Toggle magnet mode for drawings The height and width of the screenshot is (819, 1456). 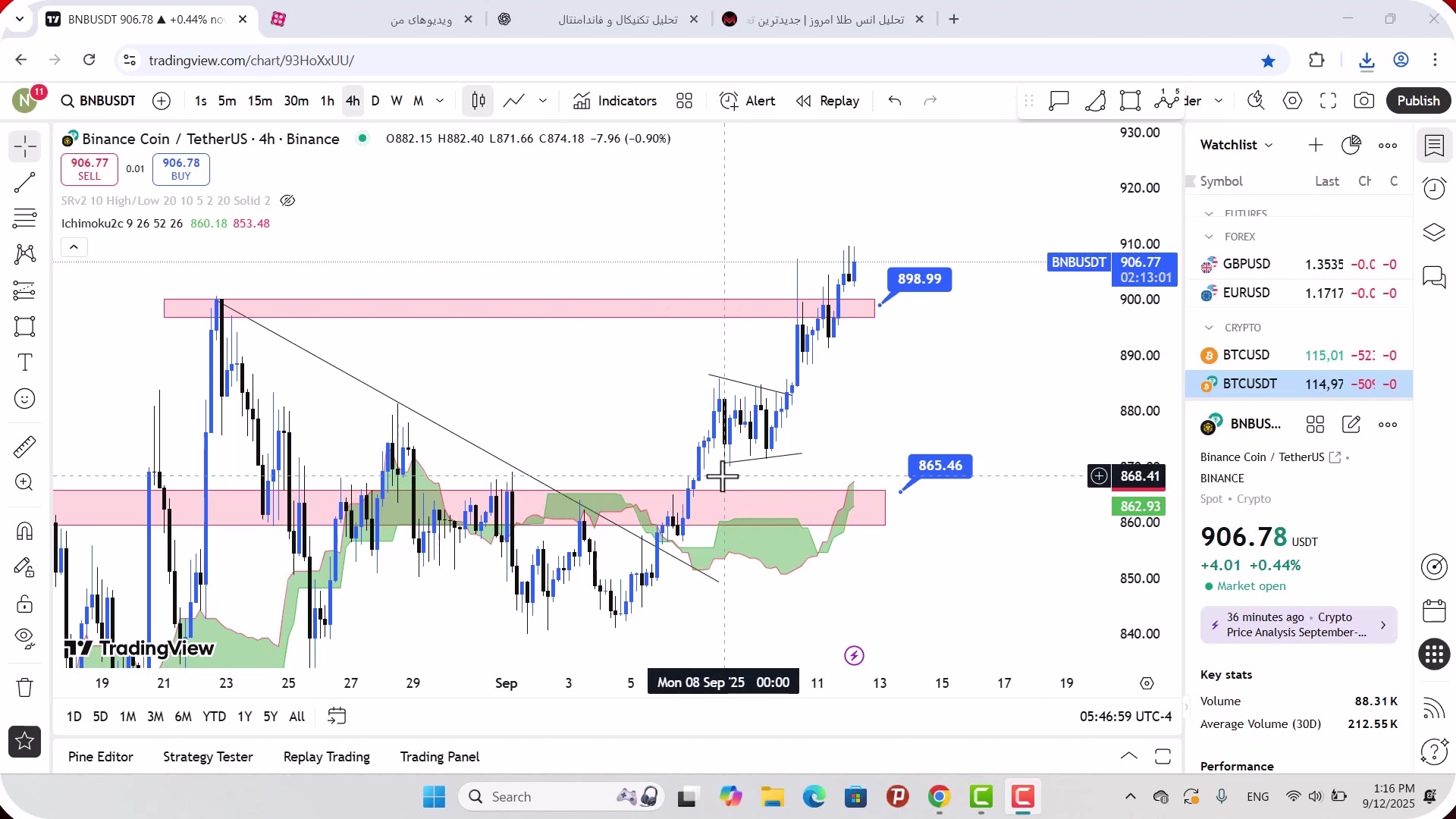point(24,531)
